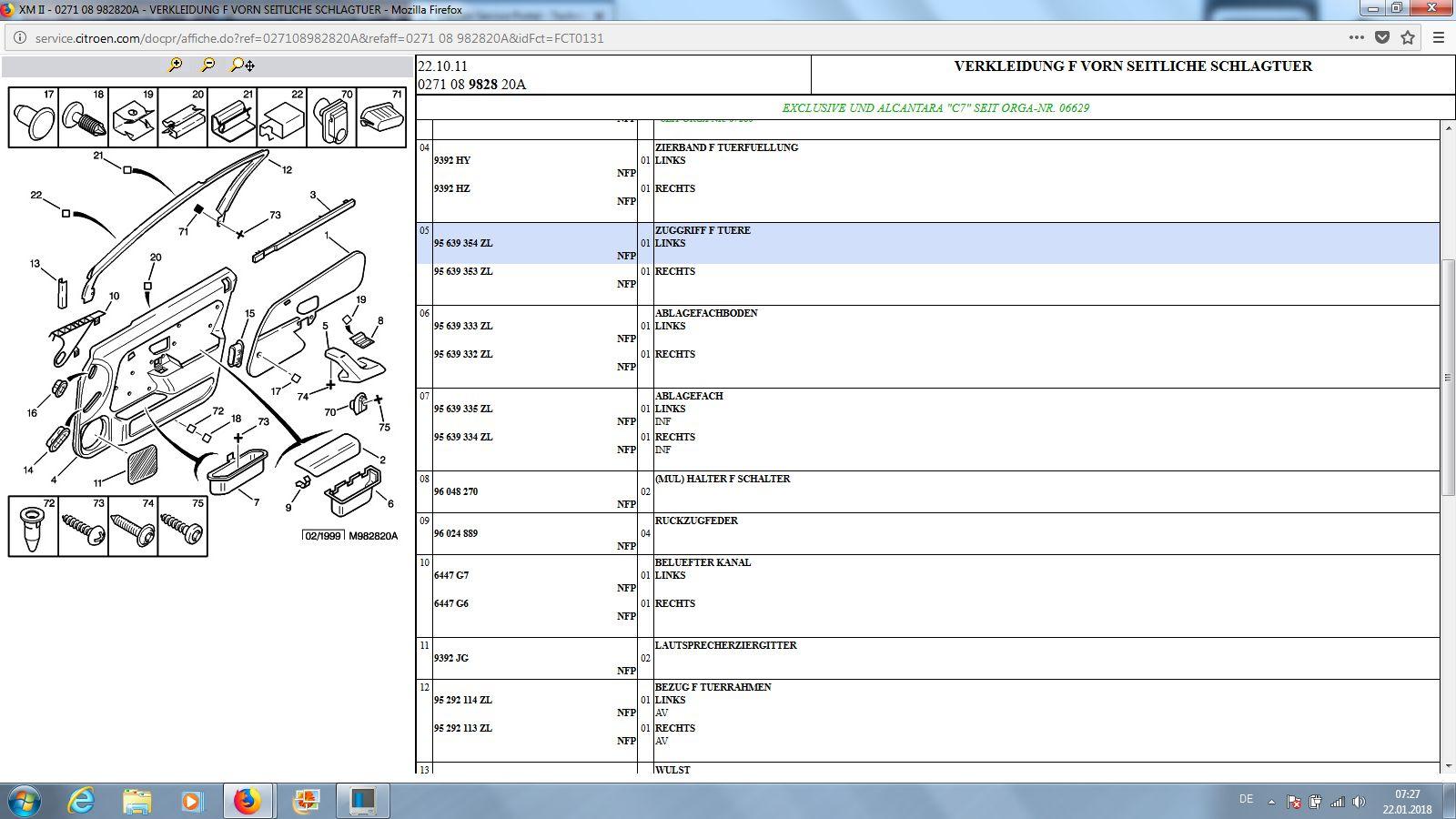Click the parts table scrollbar thumb
The width and height of the screenshot is (1456, 819).
point(1447,378)
